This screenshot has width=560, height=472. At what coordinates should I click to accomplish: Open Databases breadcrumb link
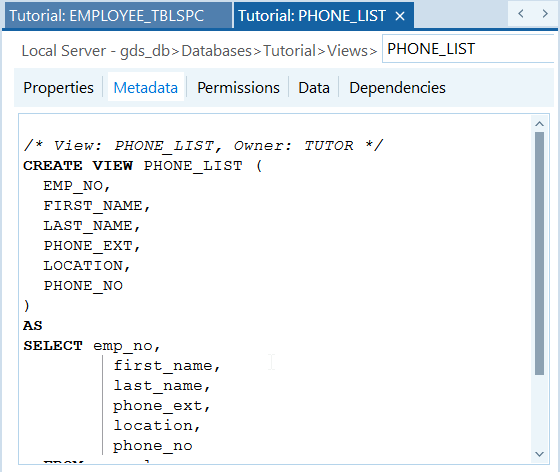[x=216, y=51]
